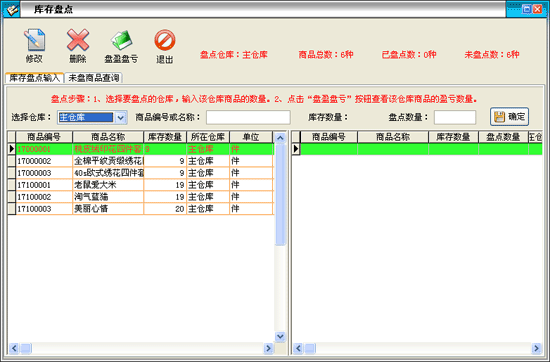The height and width of the screenshot is (362, 550).
Task: Click 盘点数量 header in right table
Action: tap(503, 137)
